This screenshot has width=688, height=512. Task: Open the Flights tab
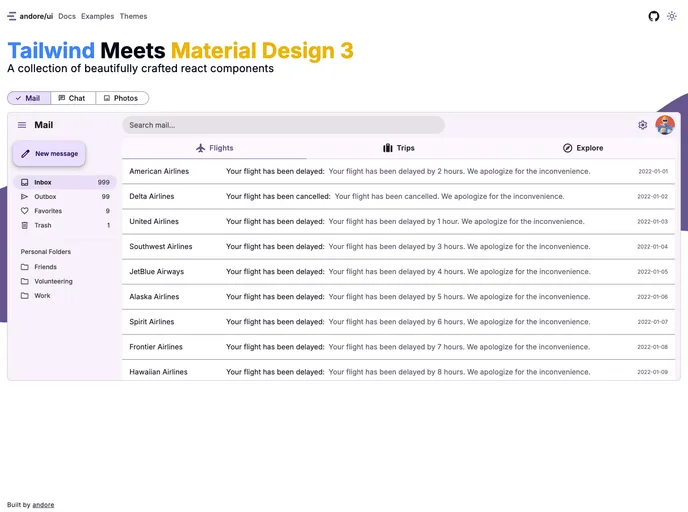[x=214, y=148]
